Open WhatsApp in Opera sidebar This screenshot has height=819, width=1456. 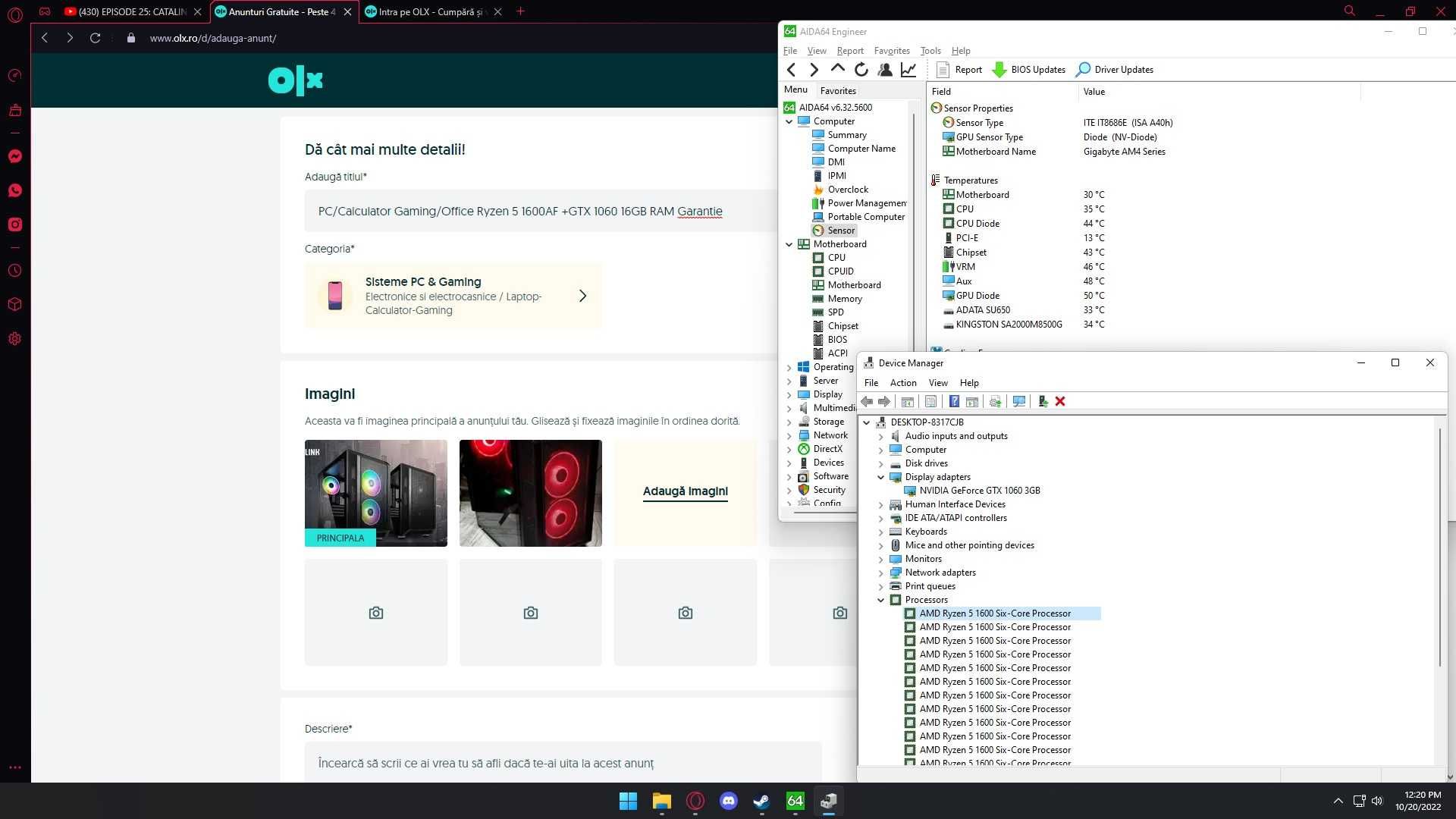[15, 190]
